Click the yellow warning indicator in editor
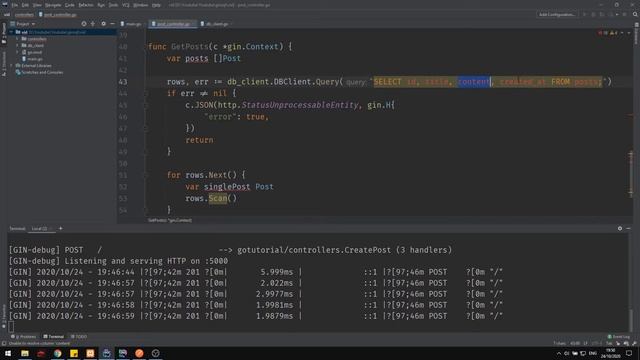The height and width of the screenshot is (360, 640). 613,33
